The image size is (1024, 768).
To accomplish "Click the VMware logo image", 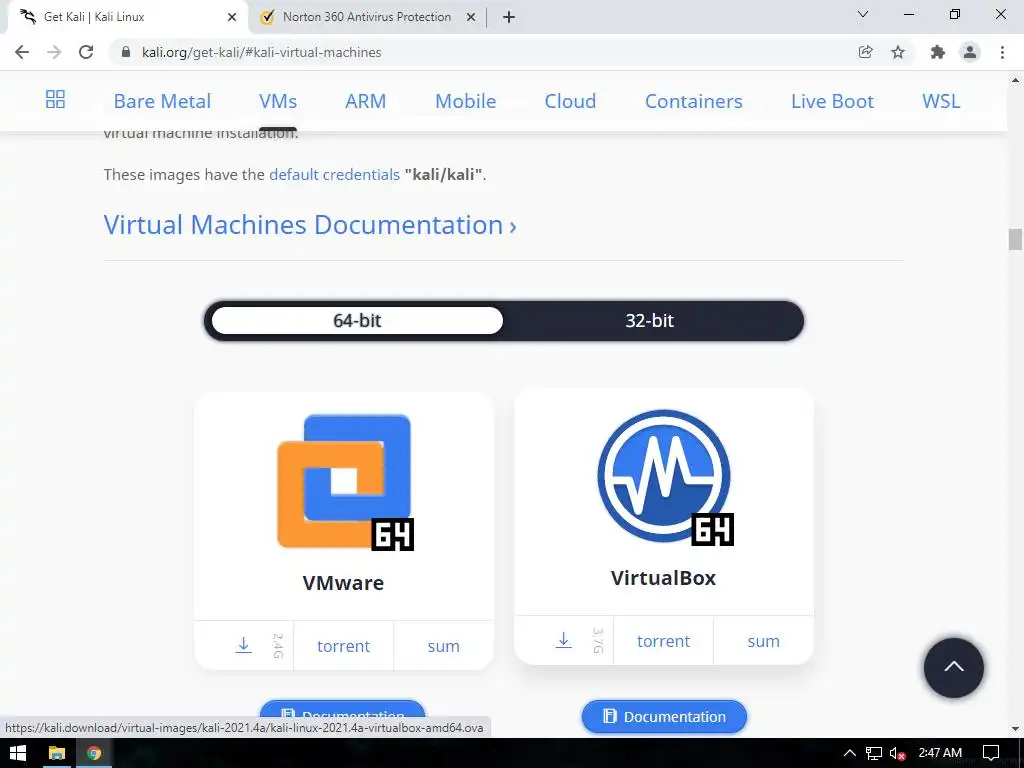I will click(x=345, y=482).
